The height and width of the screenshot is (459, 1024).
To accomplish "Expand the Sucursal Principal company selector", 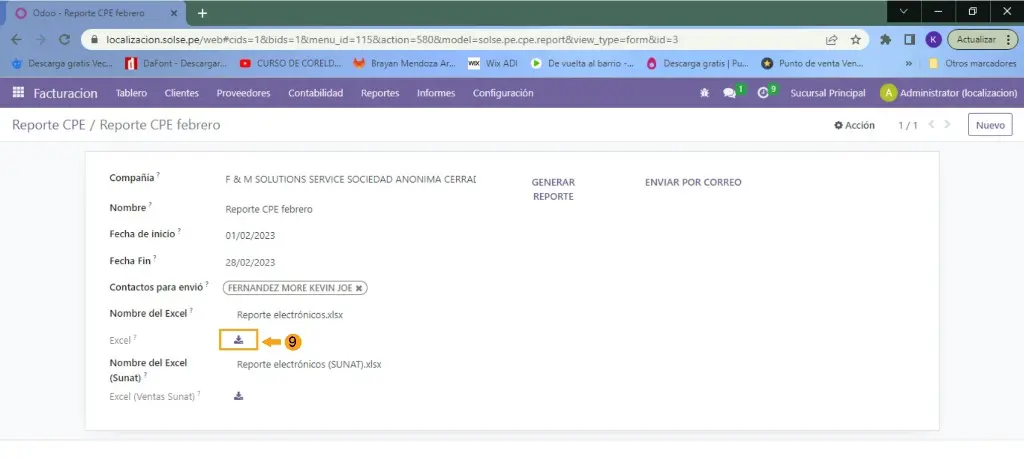I will coord(827,93).
